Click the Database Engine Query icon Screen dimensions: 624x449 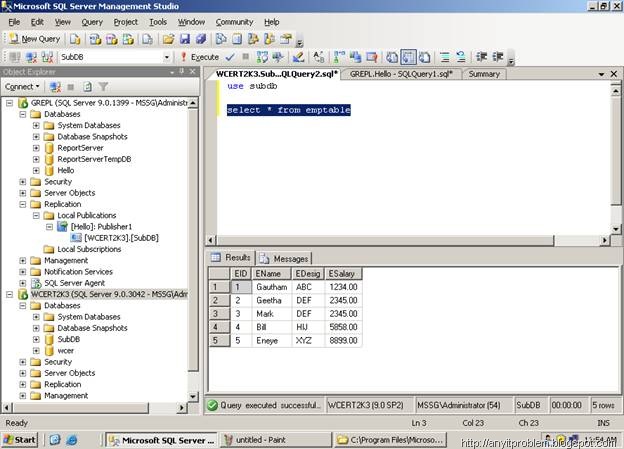point(75,39)
